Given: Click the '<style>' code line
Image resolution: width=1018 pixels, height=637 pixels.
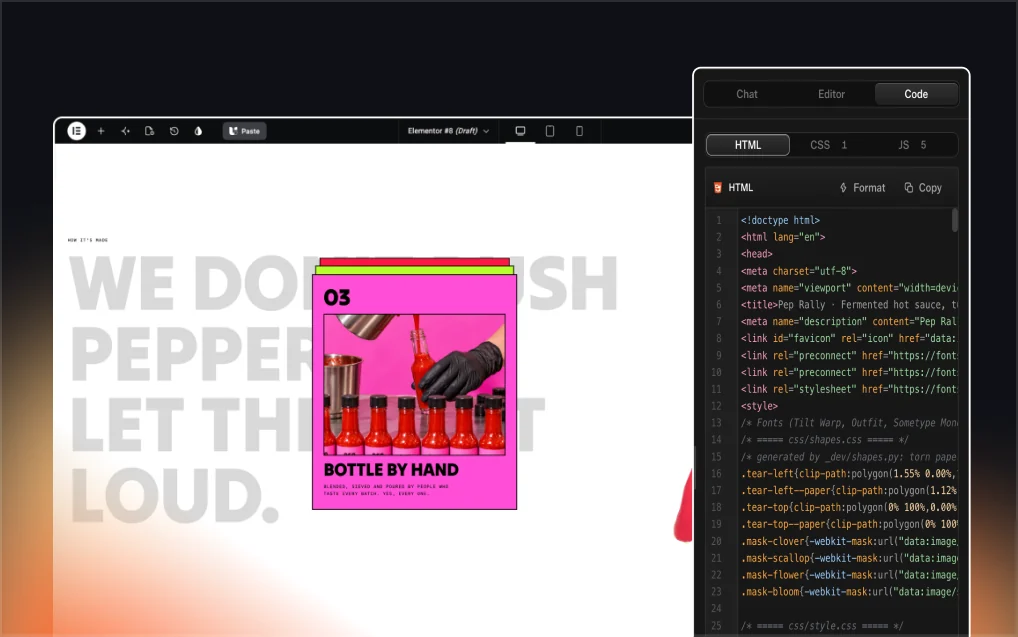Looking at the screenshot, I should [759, 406].
